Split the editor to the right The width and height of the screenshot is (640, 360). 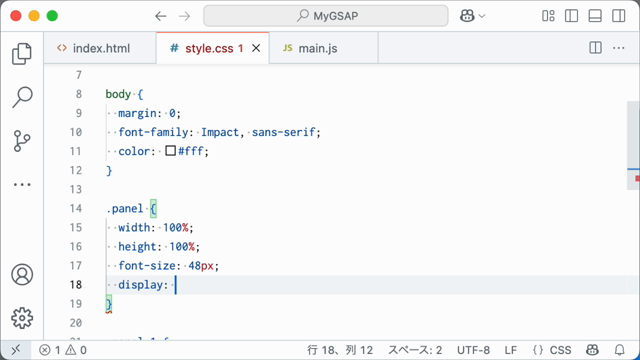[x=596, y=48]
